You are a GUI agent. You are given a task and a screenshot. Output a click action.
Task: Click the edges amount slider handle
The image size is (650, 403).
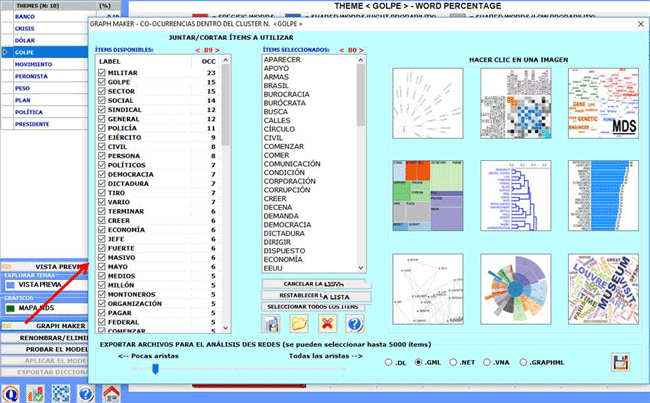155,369
